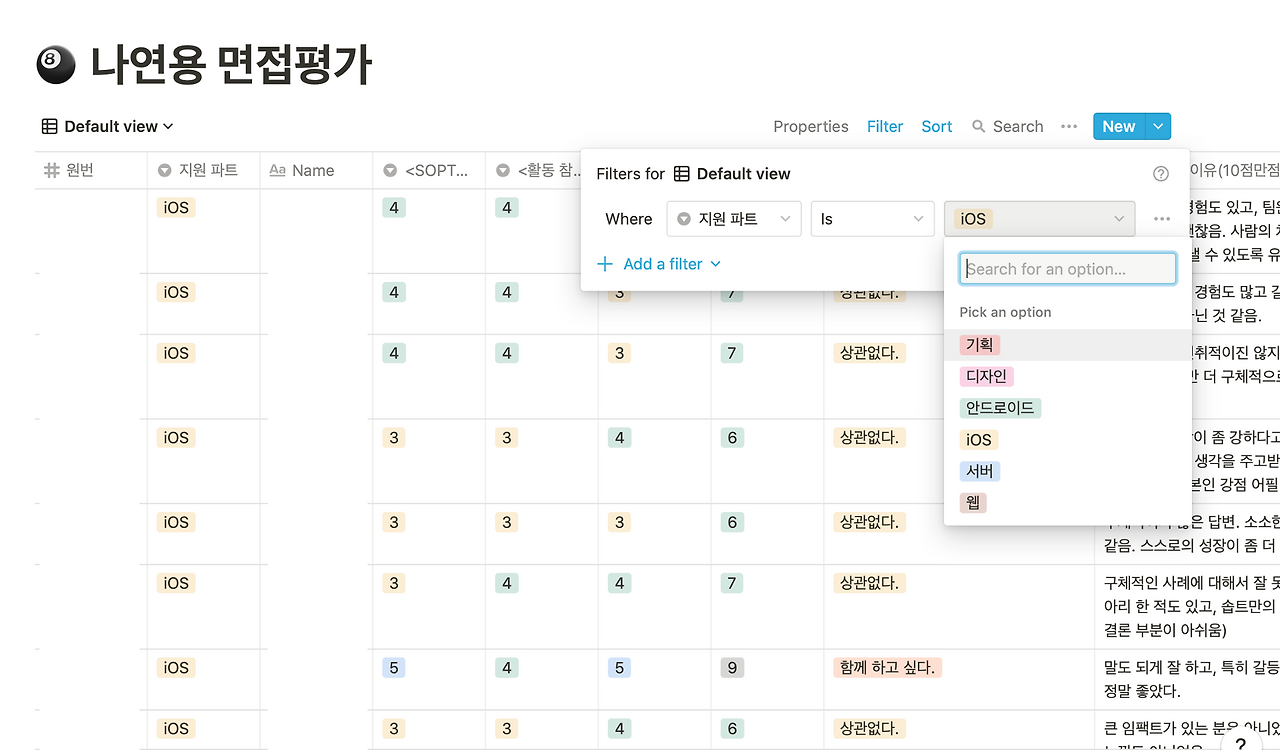The height and width of the screenshot is (750, 1280).
Task: Open the toolbar more options ellipsis
Action: [x=1069, y=126]
